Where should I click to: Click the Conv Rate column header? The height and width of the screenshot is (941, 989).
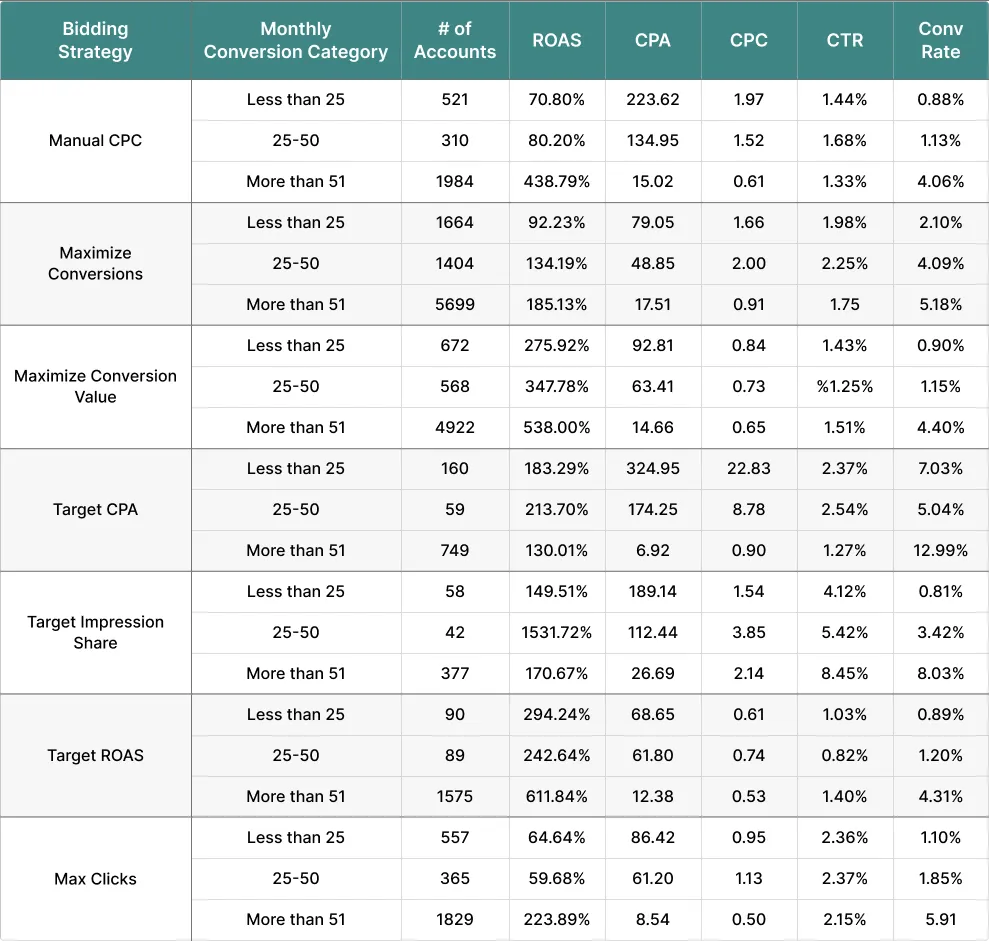[x=940, y=40]
